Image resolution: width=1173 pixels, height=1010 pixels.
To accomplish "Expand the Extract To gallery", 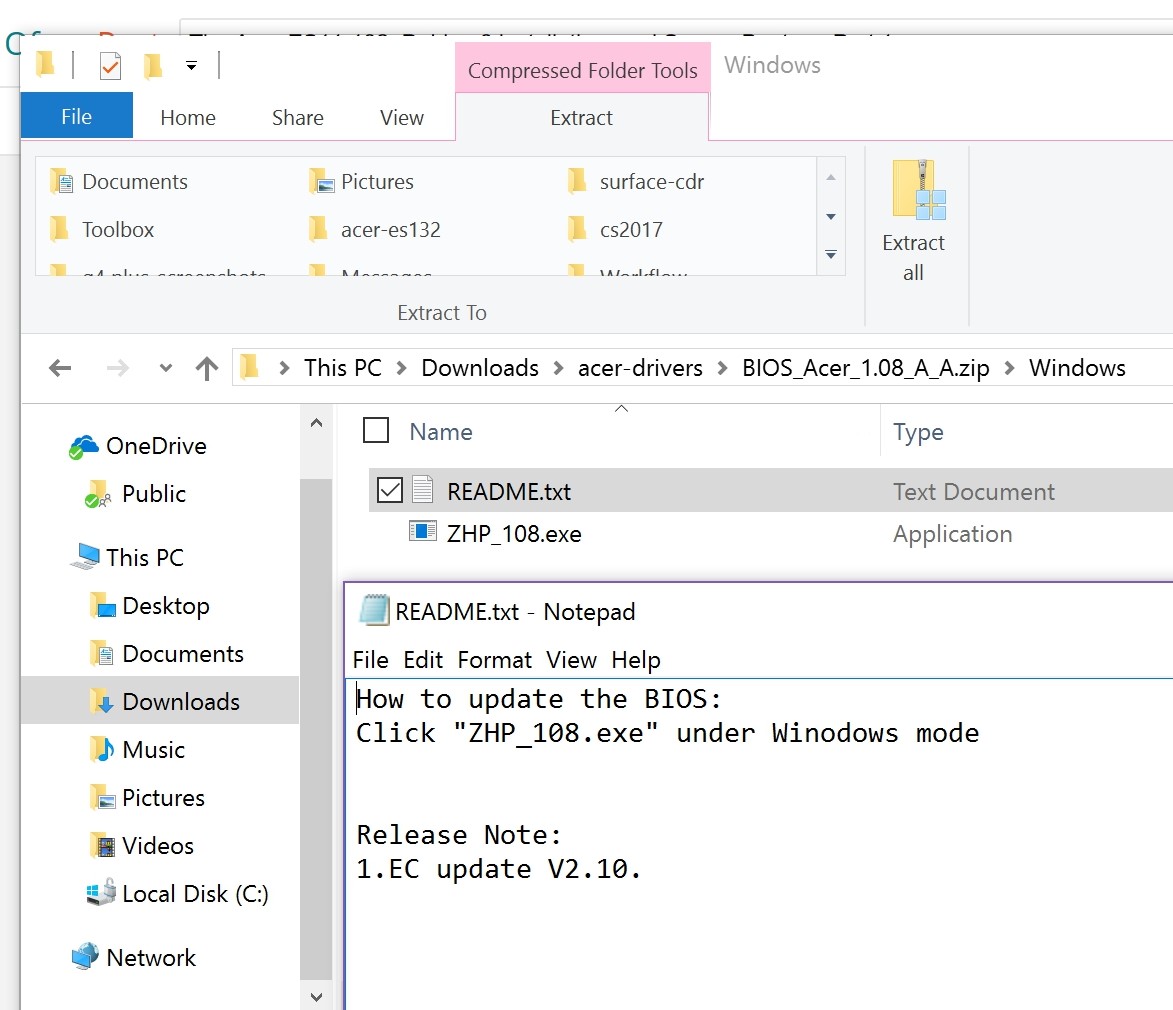I will 830,254.
